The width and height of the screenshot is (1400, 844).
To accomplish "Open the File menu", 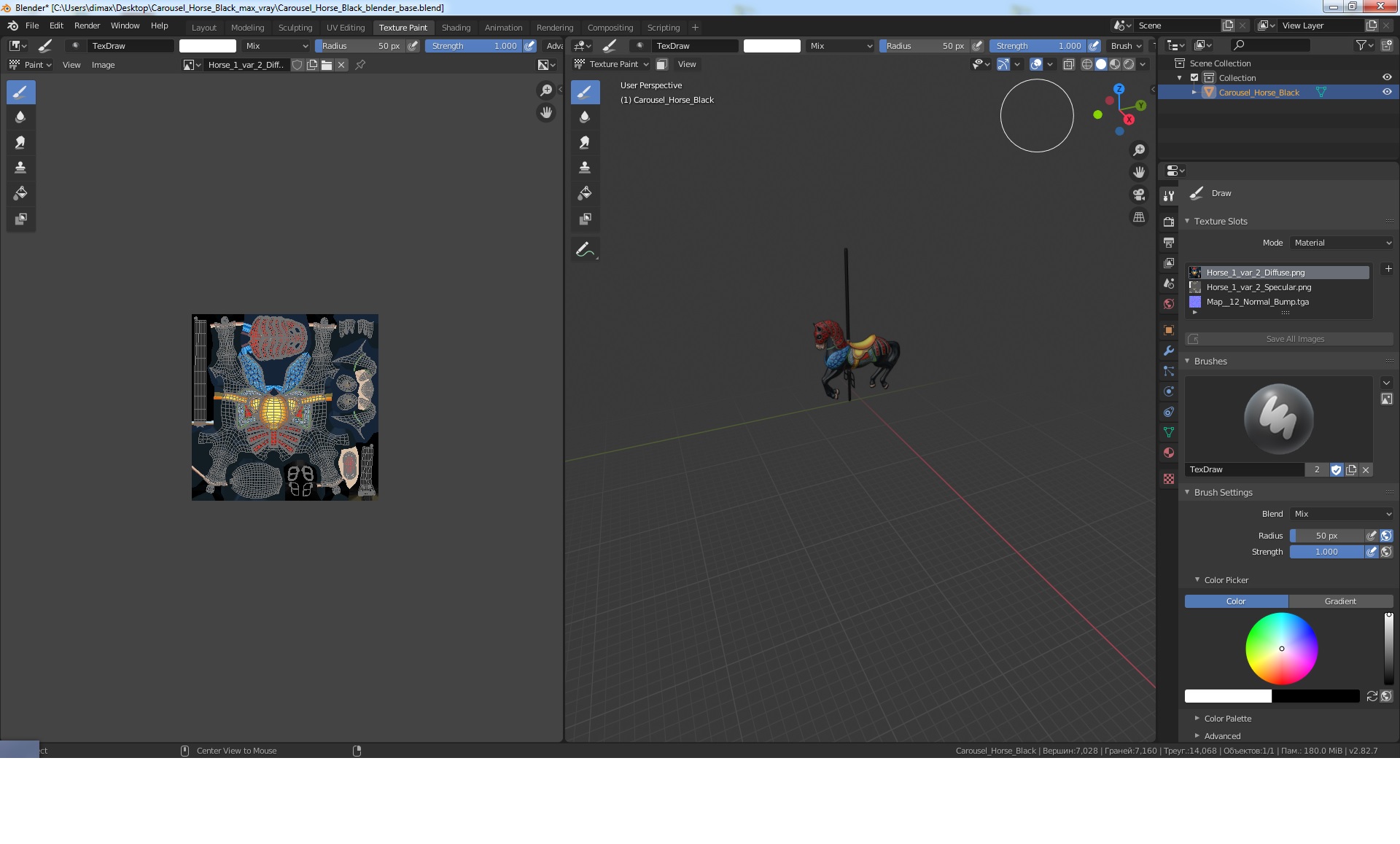I will (x=32, y=26).
